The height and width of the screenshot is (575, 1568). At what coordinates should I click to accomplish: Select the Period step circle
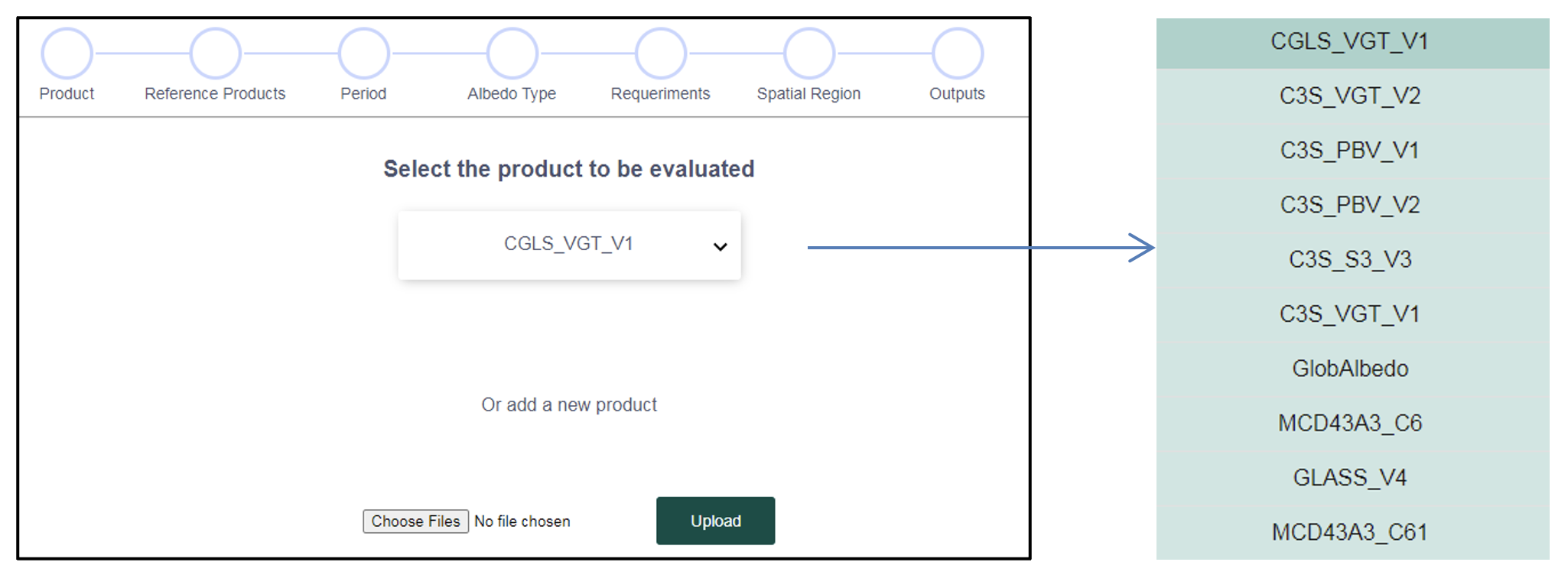tap(364, 54)
